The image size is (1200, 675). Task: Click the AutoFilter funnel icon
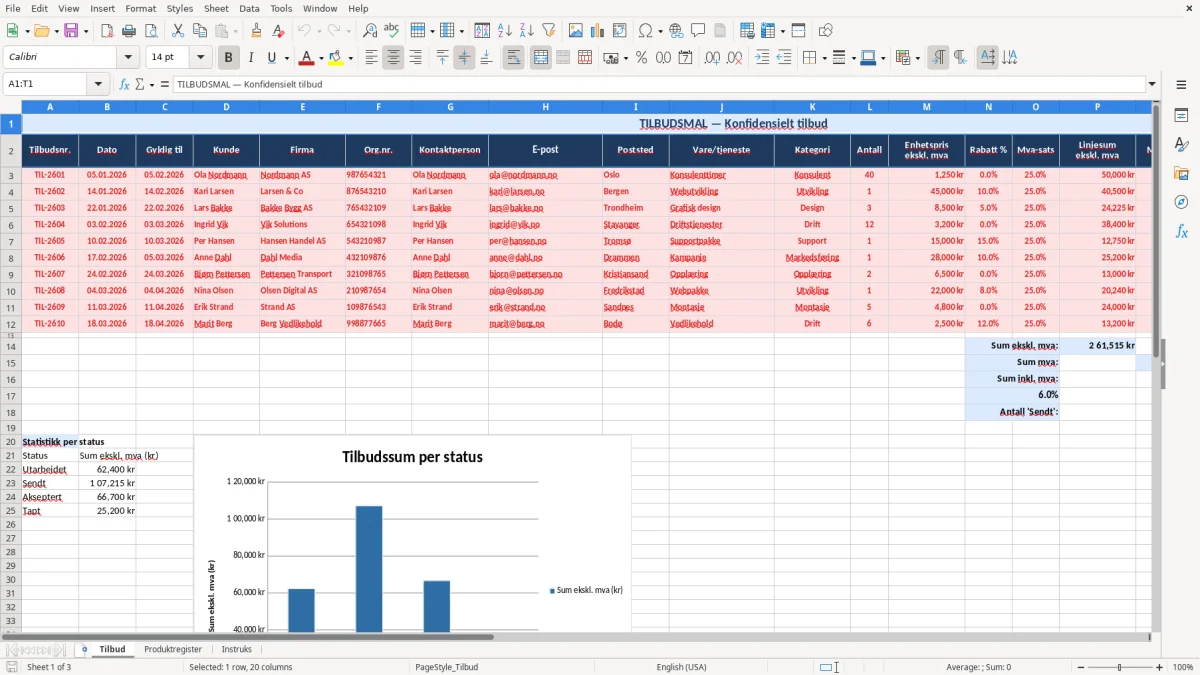coord(548,31)
